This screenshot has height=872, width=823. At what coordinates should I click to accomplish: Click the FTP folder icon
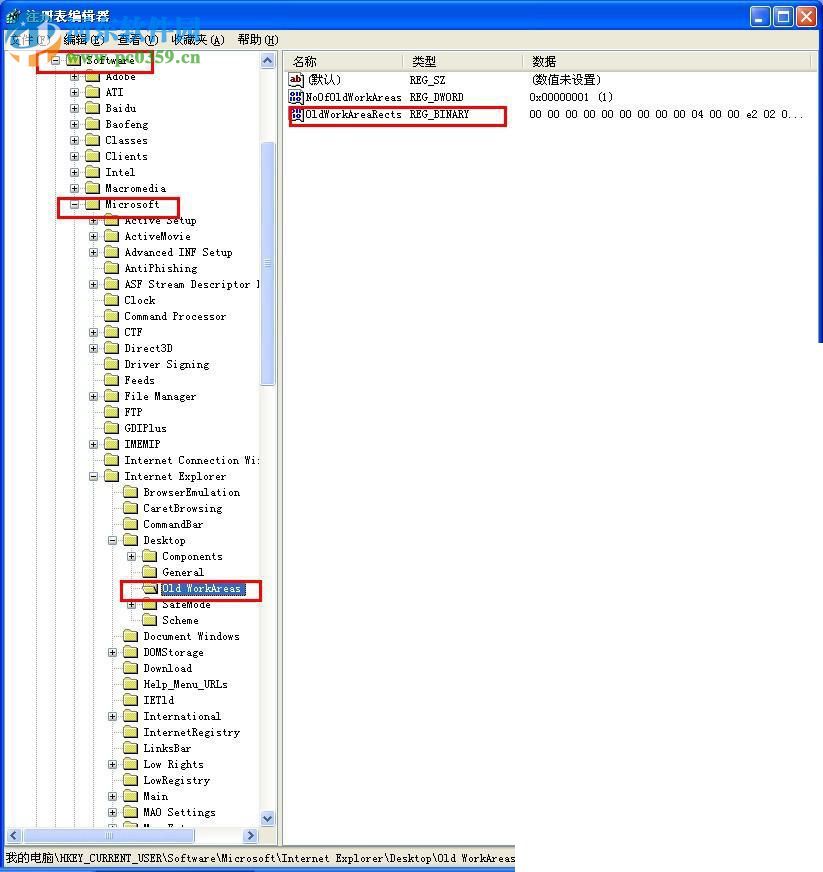pos(112,412)
